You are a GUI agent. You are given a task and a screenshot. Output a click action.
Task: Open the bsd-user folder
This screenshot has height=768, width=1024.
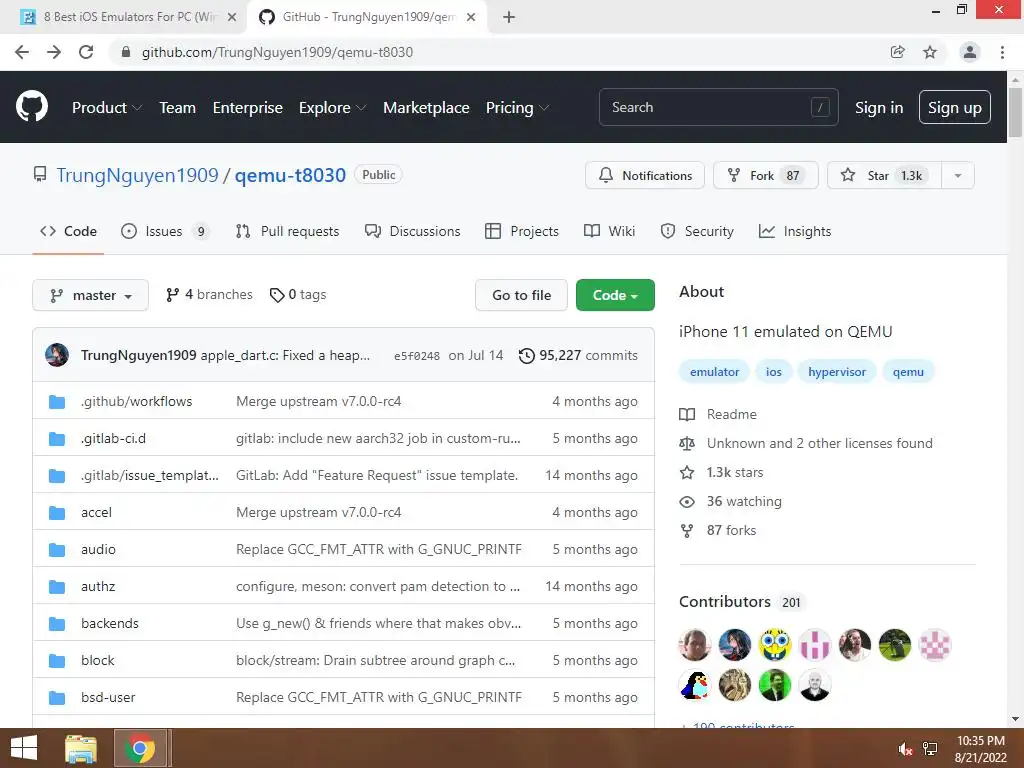[108, 697]
